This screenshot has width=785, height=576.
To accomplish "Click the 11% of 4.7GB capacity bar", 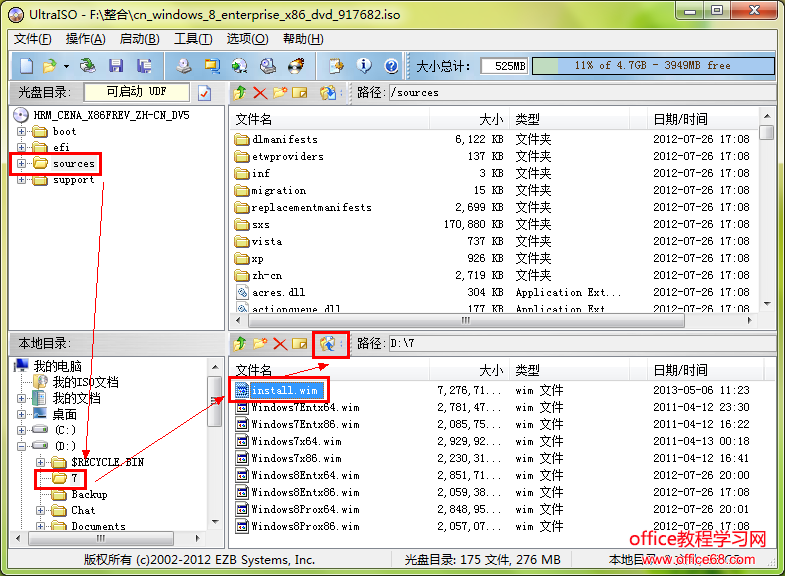I will [x=653, y=66].
